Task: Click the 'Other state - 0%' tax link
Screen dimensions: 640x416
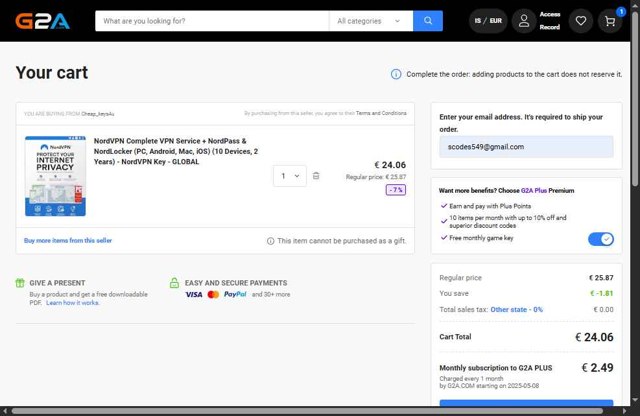Action: coord(516,310)
